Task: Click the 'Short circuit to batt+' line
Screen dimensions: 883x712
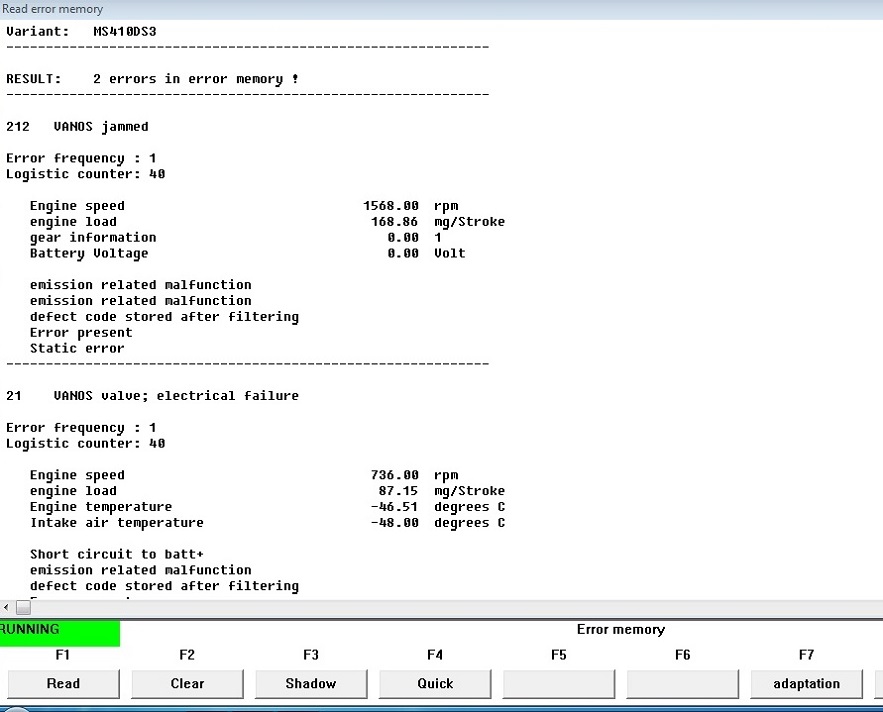Action: [117, 555]
